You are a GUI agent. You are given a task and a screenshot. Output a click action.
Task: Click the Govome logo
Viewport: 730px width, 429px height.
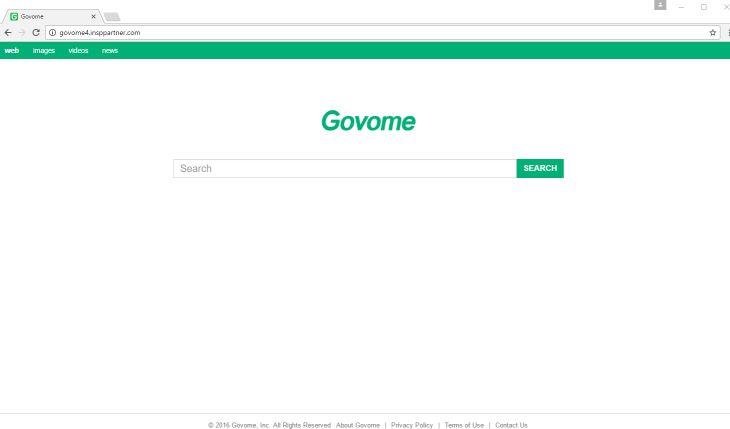368,121
